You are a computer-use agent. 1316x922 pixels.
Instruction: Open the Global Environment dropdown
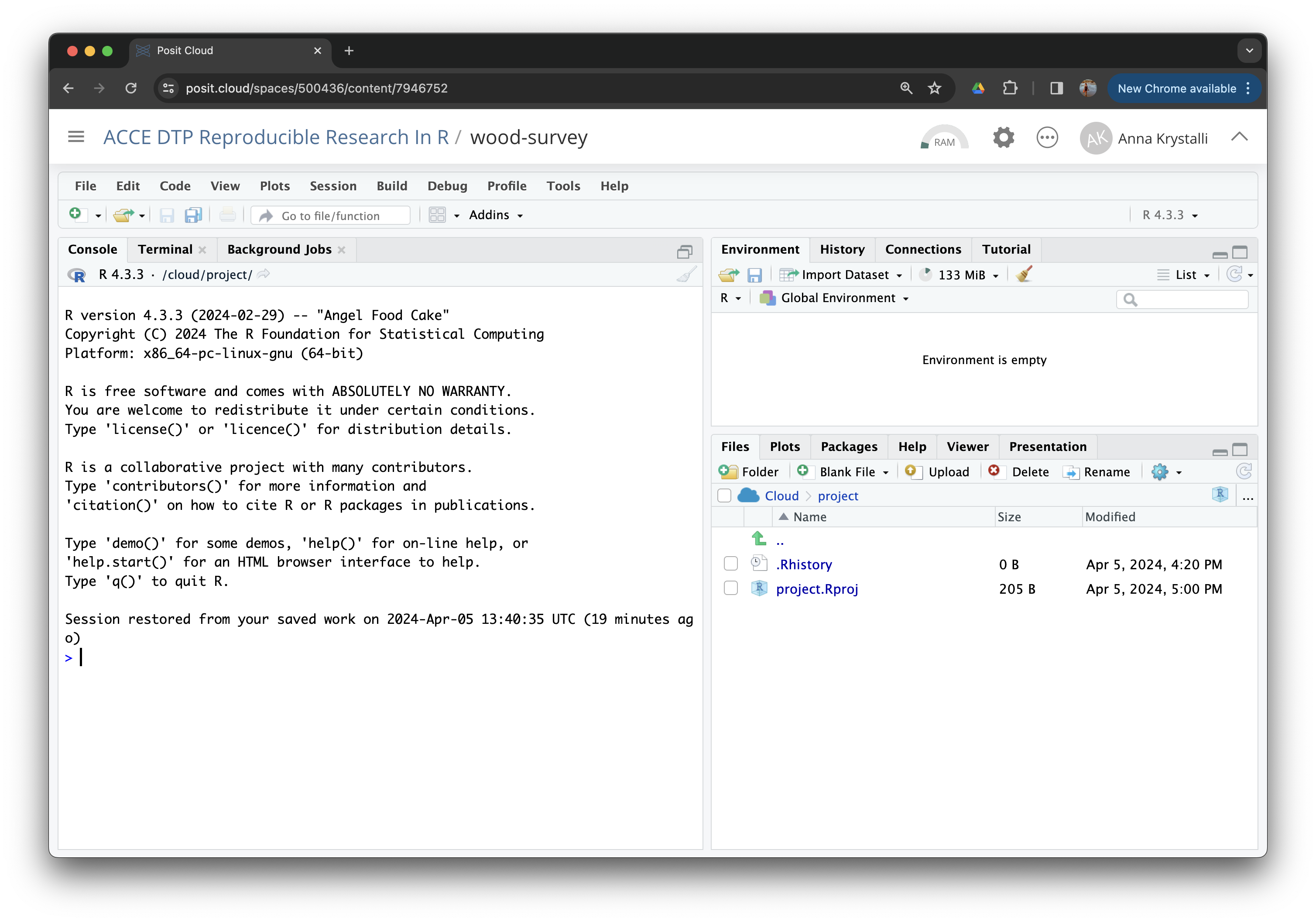(x=834, y=298)
